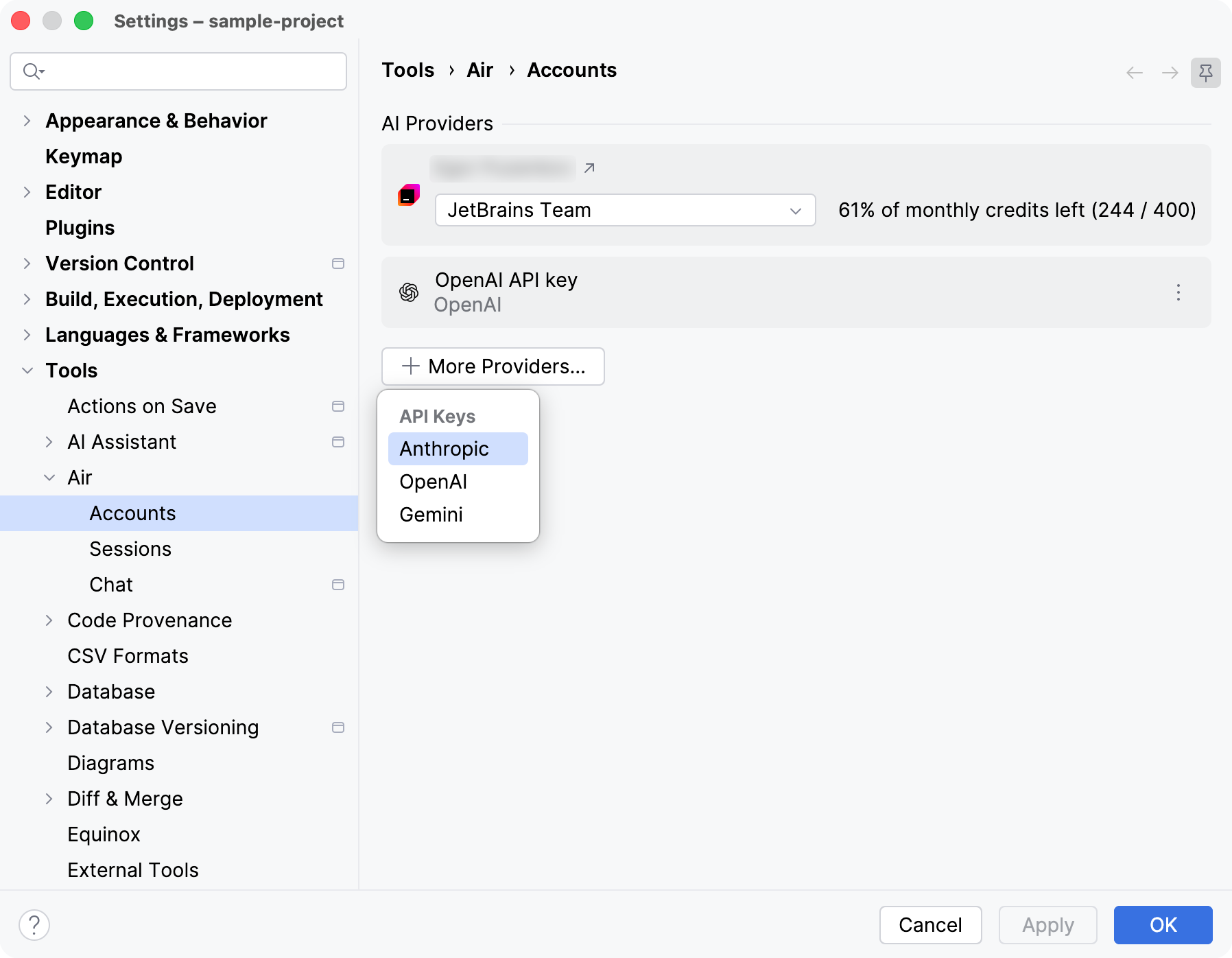
Task: Click the pin icon at top right
Action: tap(1206, 73)
